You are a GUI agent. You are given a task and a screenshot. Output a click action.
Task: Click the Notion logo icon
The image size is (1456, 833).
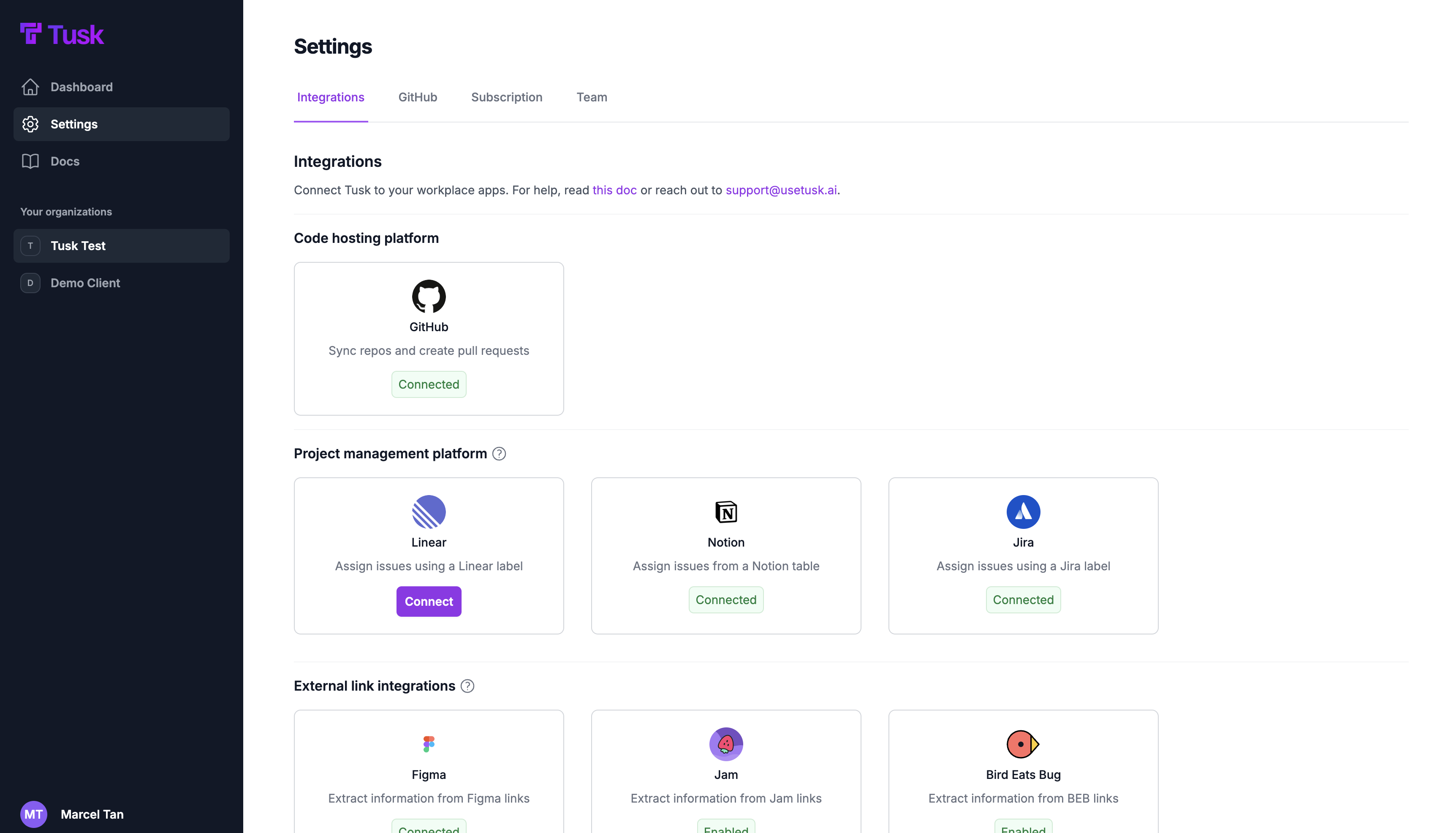[x=726, y=512]
